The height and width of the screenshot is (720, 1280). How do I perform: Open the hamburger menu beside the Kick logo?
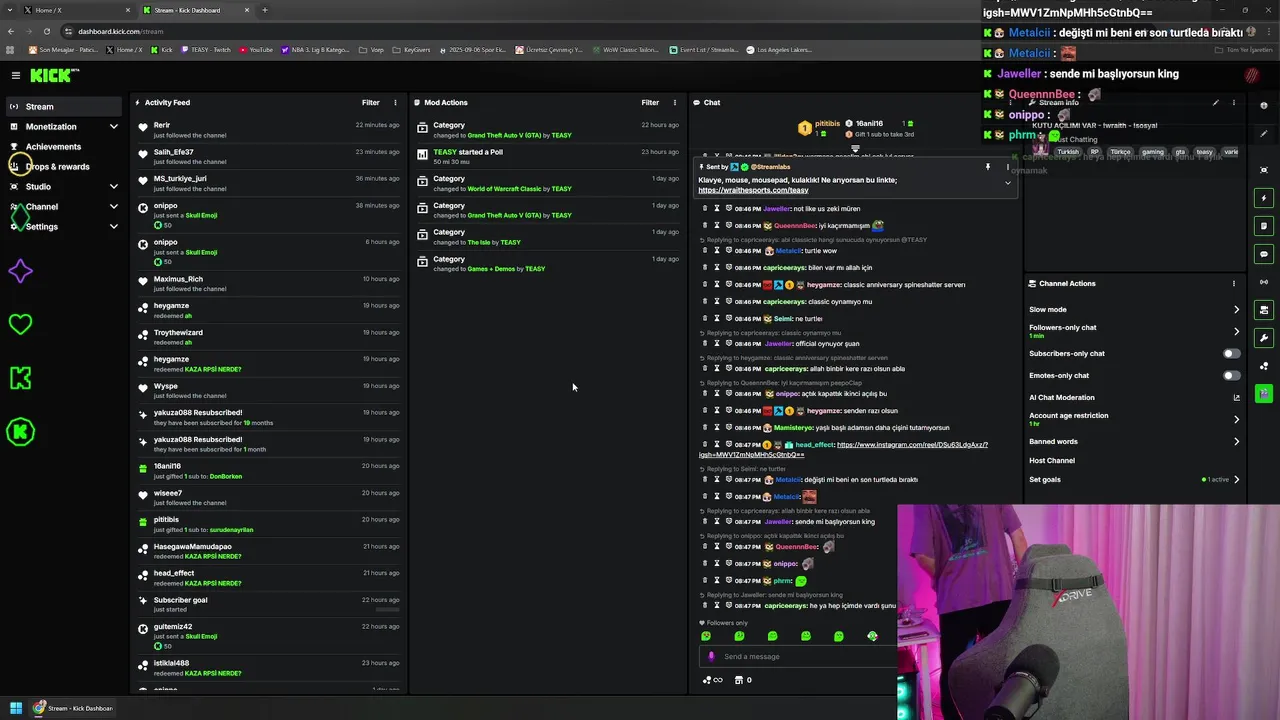[x=15, y=75]
